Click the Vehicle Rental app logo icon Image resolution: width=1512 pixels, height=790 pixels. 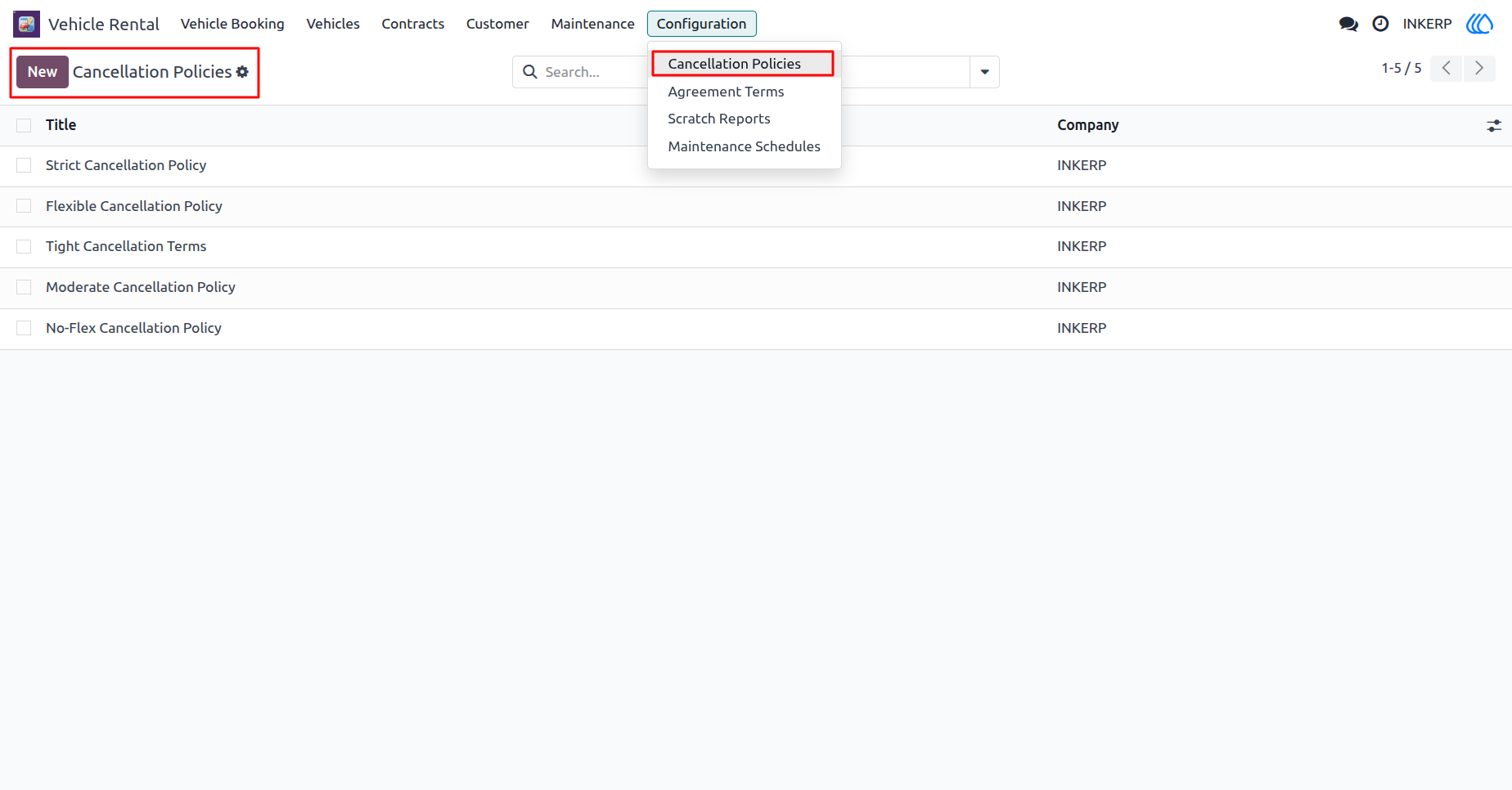26,24
